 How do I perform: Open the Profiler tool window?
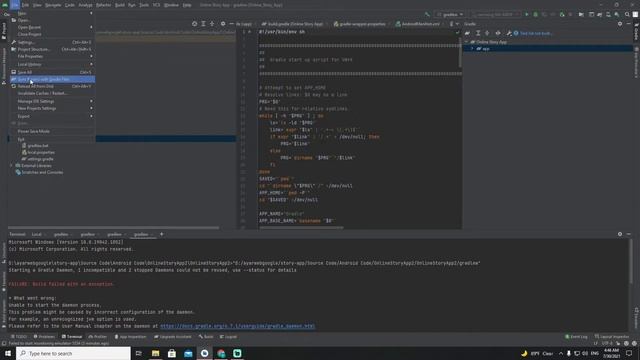(98, 337)
